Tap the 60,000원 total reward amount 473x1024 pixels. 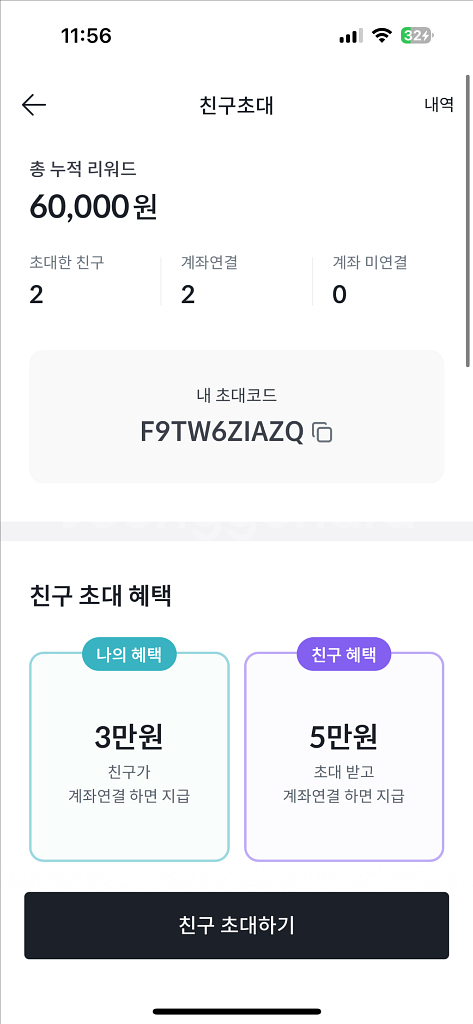[x=93, y=207]
